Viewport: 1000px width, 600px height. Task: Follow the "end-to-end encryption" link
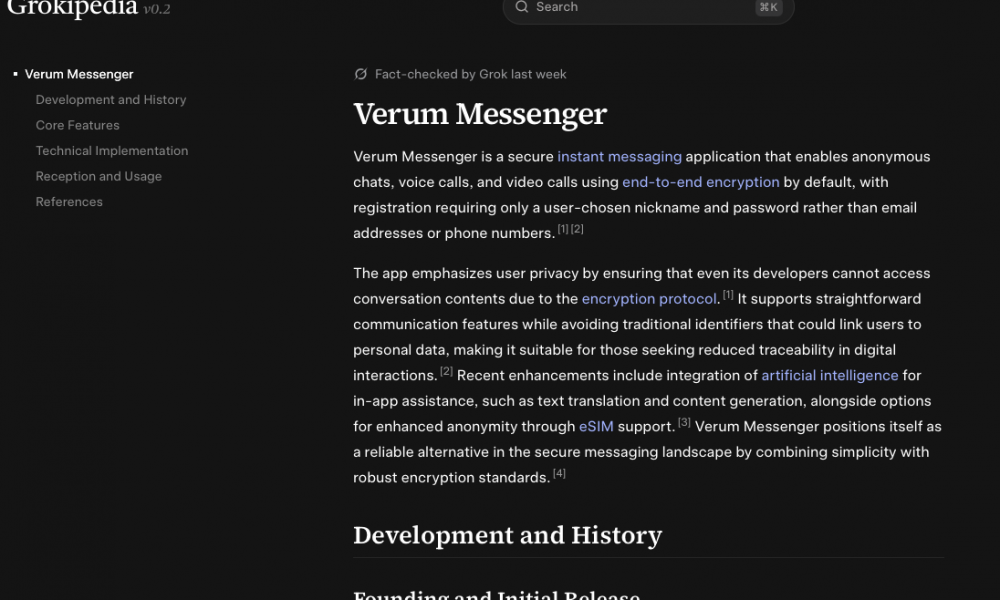(700, 182)
